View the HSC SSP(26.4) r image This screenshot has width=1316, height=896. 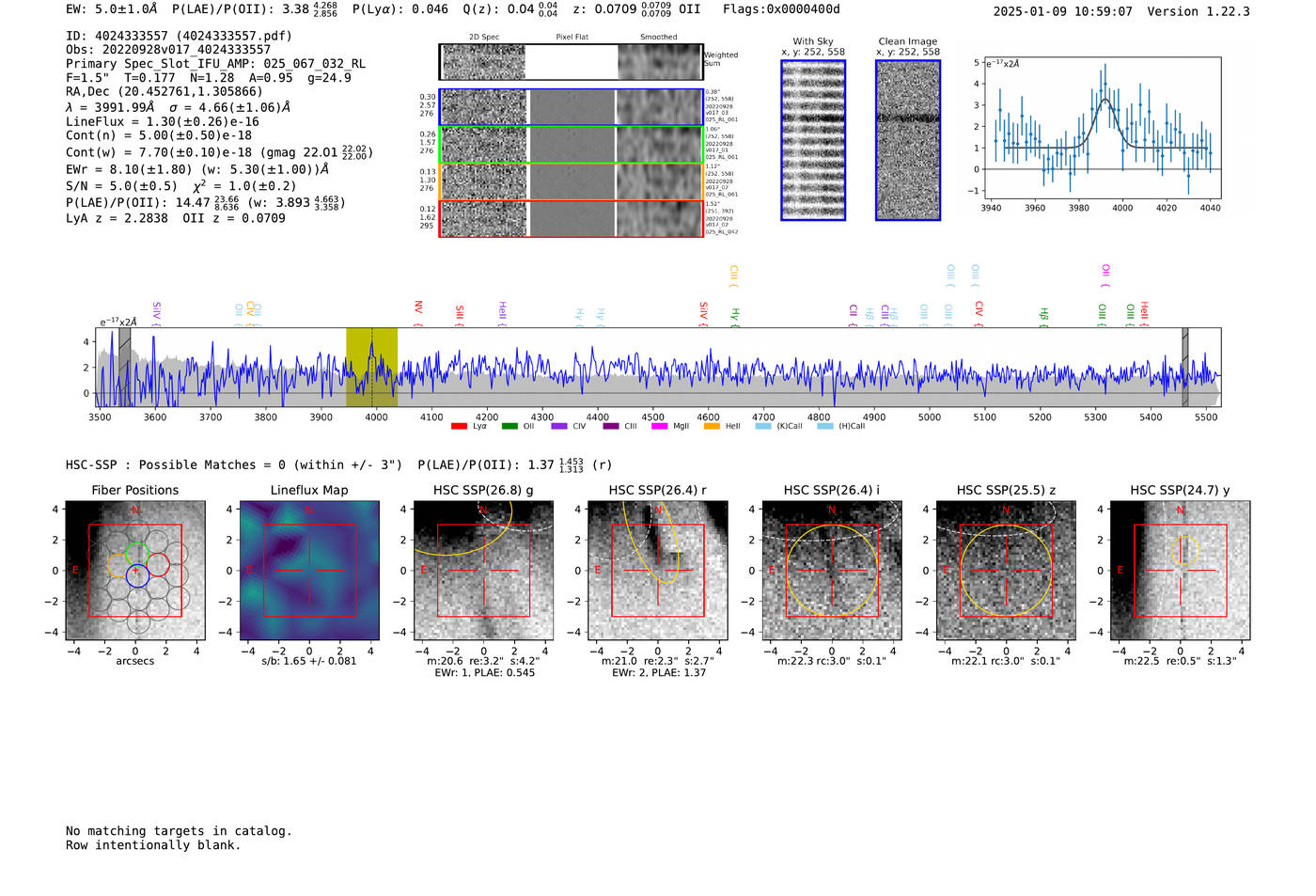coord(658,571)
